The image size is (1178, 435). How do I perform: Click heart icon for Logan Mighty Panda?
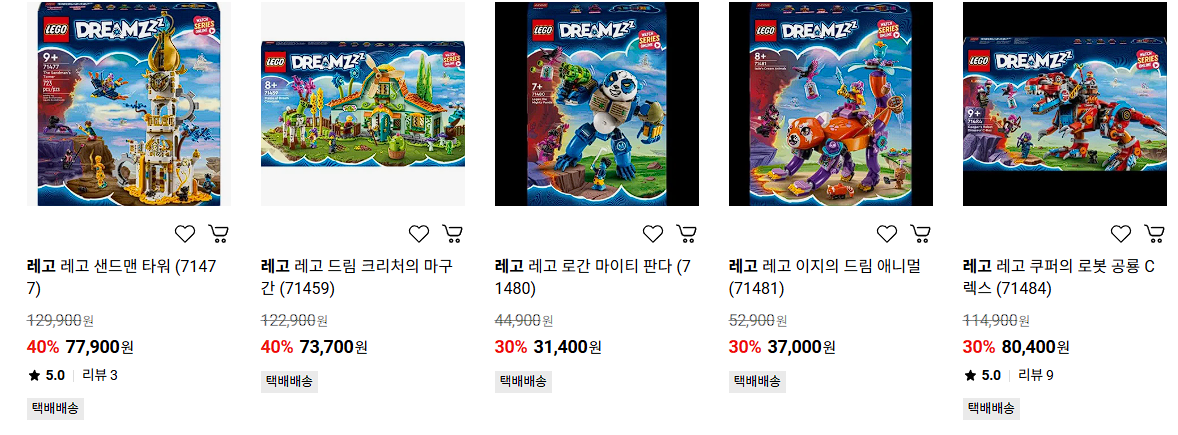click(x=653, y=234)
